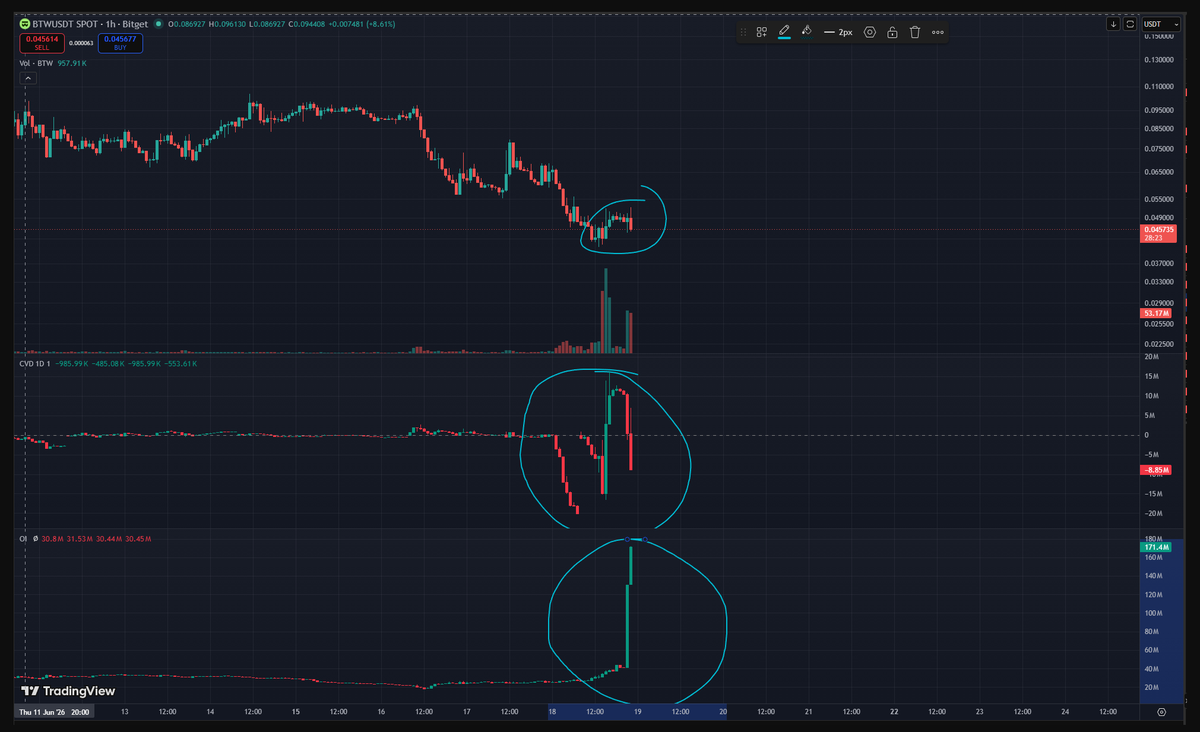1200x732 pixels.
Task: Collapse indicator legend with chevron arrow
Action: tap(28, 77)
